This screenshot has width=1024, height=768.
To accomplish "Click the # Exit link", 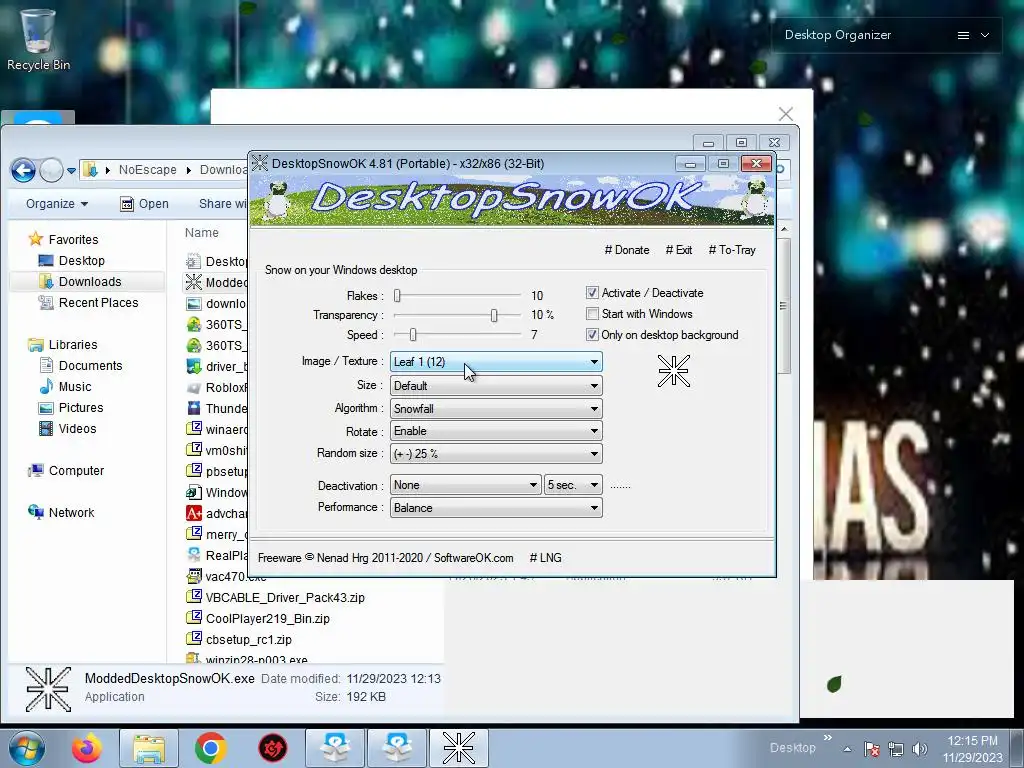I will point(679,250).
